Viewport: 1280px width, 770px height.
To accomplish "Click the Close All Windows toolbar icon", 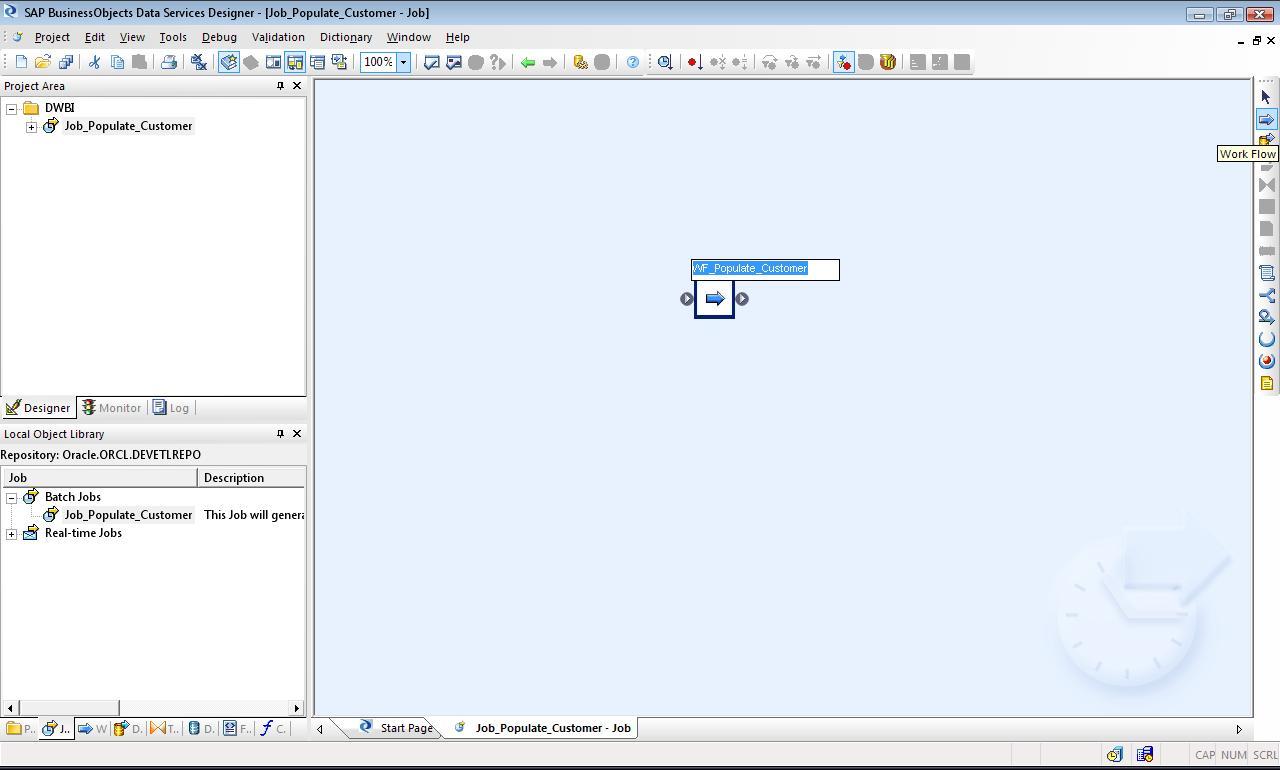I will (x=198, y=62).
